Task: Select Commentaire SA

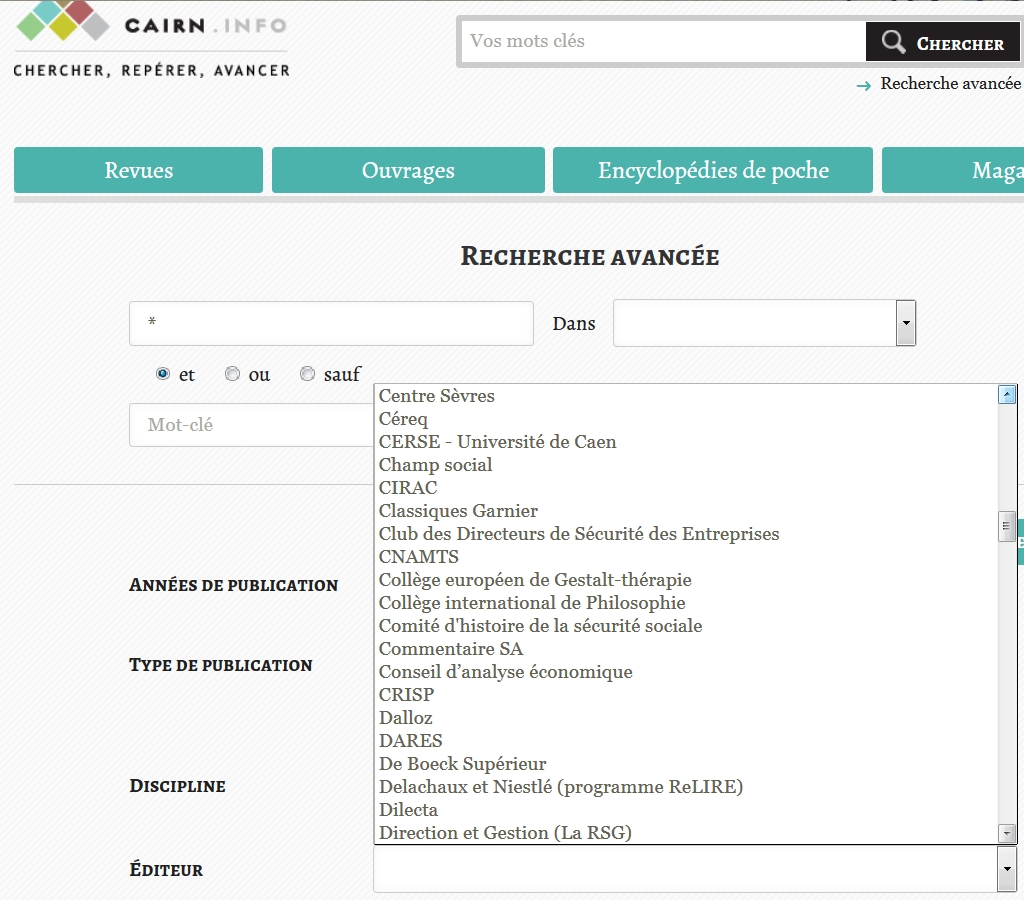Action: click(x=686, y=649)
